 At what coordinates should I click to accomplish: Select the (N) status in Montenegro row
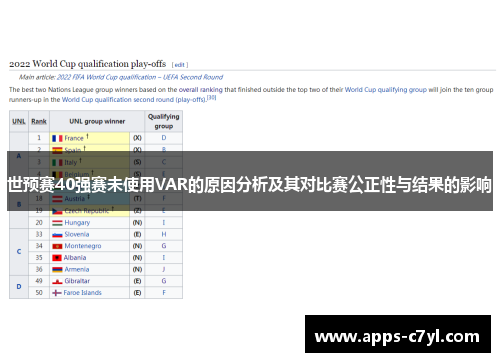click(137, 246)
